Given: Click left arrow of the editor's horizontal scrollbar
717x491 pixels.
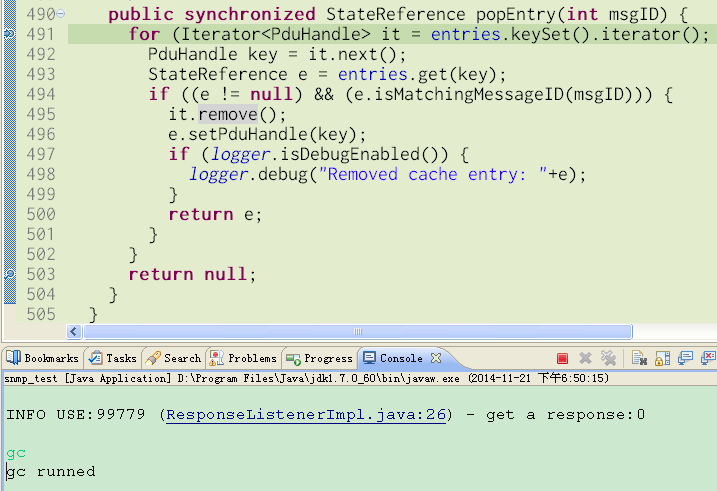Looking at the screenshot, I should 74,331.
